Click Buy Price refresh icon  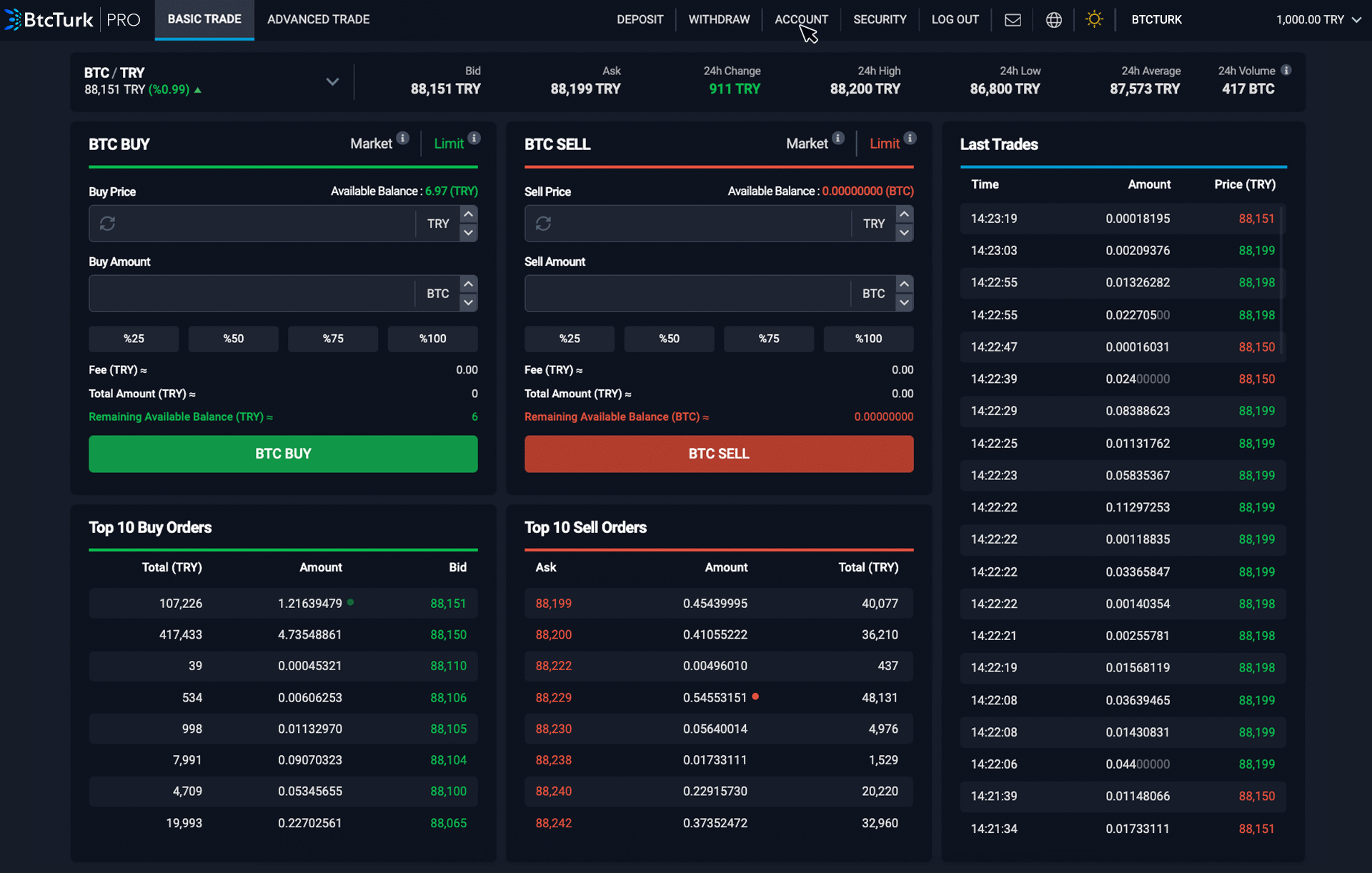click(108, 224)
